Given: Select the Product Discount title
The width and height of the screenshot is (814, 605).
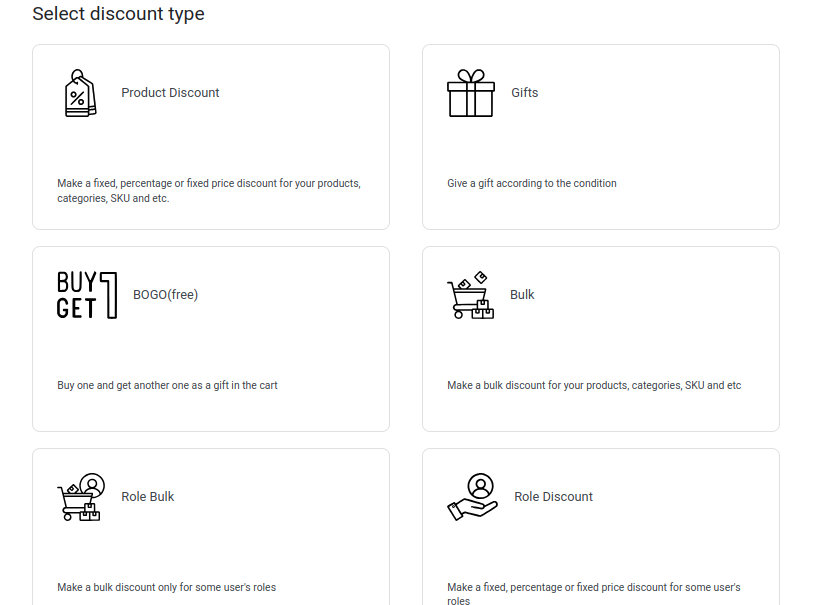Looking at the screenshot, I should tap(170, 93).
